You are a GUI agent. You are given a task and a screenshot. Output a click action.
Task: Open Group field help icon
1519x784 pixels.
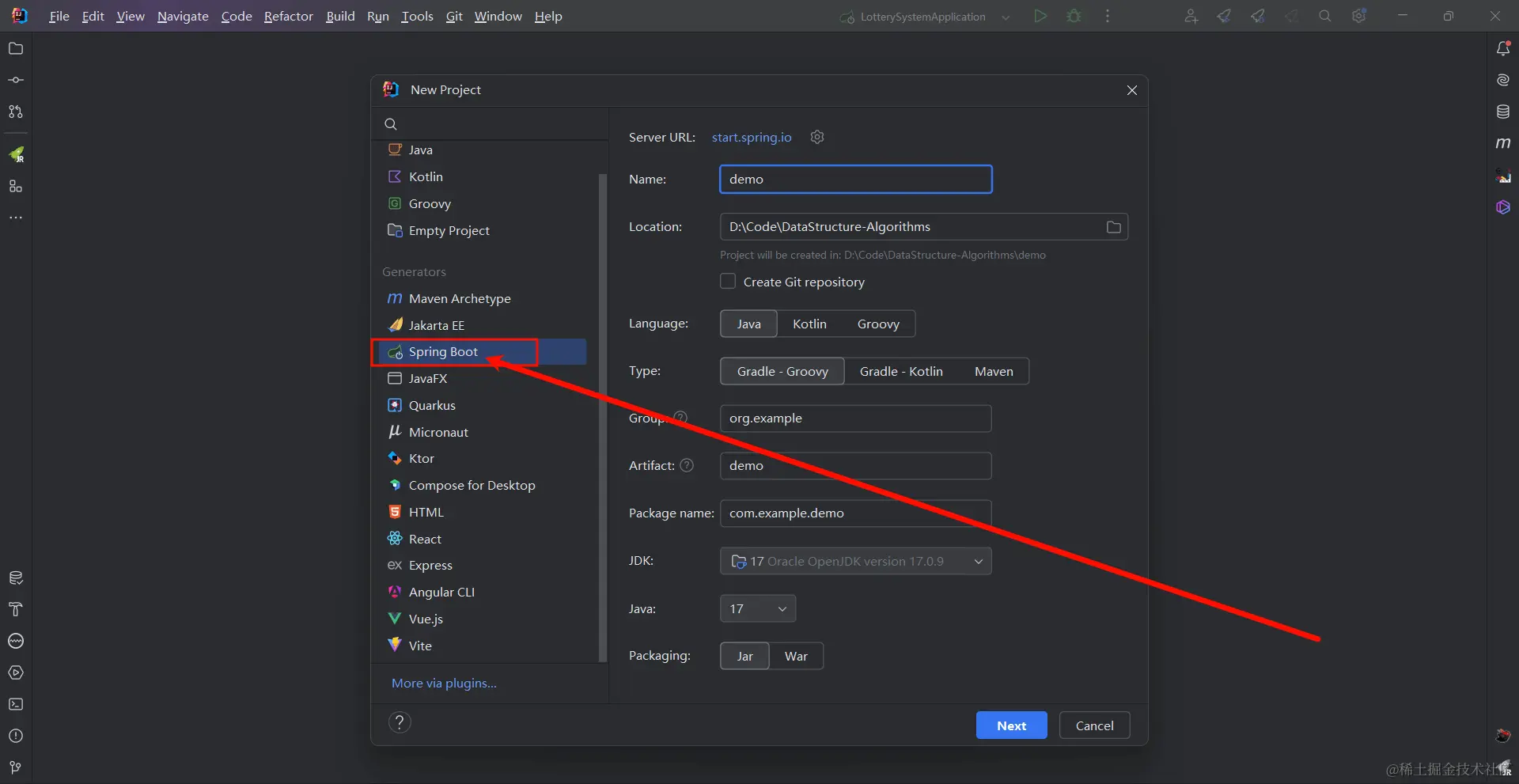pos(680,418)
